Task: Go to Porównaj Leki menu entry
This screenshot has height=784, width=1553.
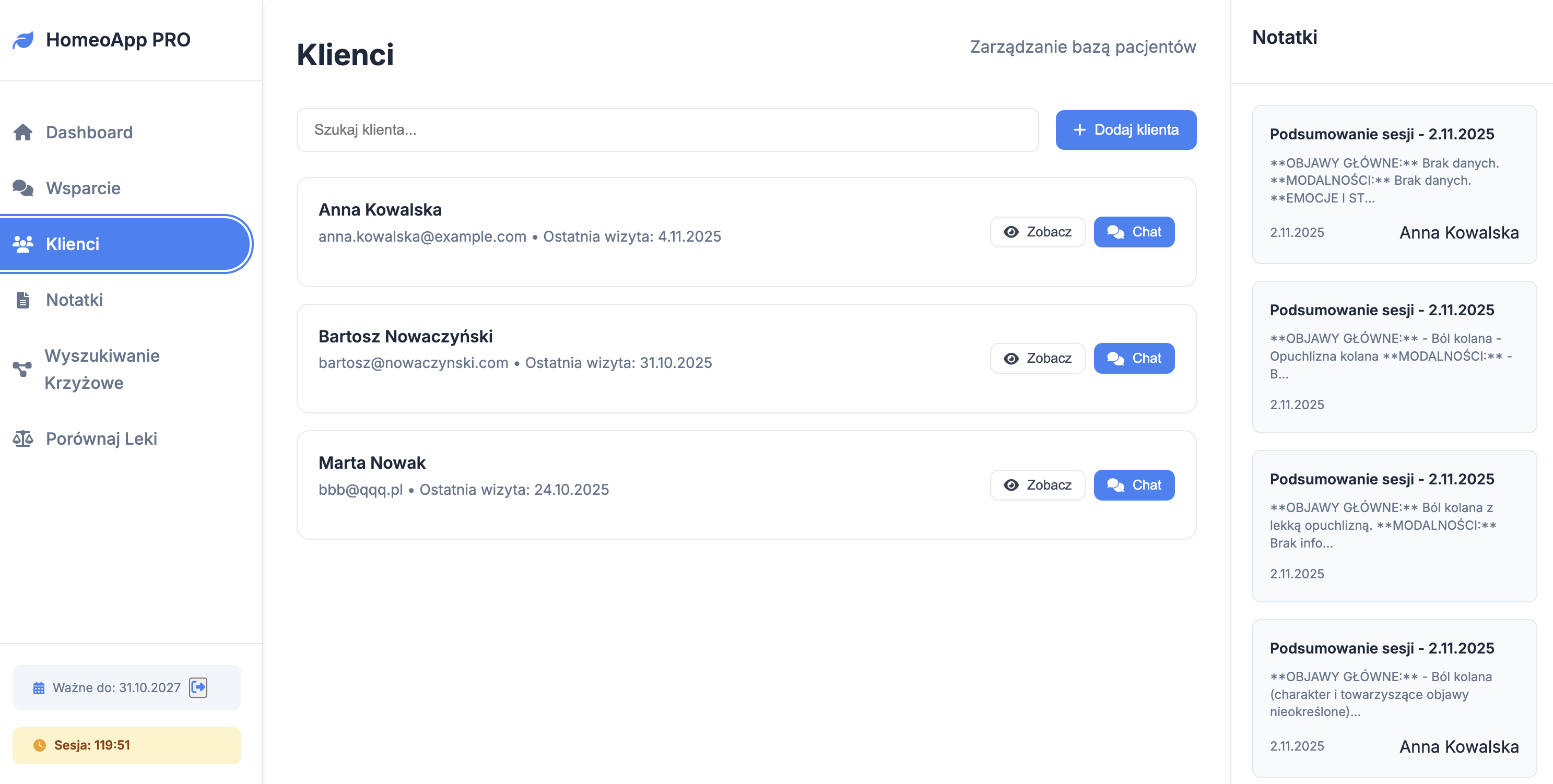Action: [x=101, y=438]
